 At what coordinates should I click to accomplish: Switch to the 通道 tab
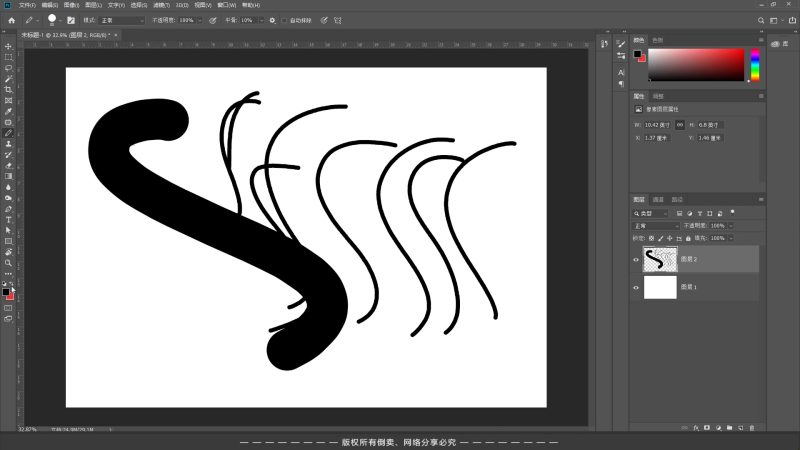[x=658, y=199]
